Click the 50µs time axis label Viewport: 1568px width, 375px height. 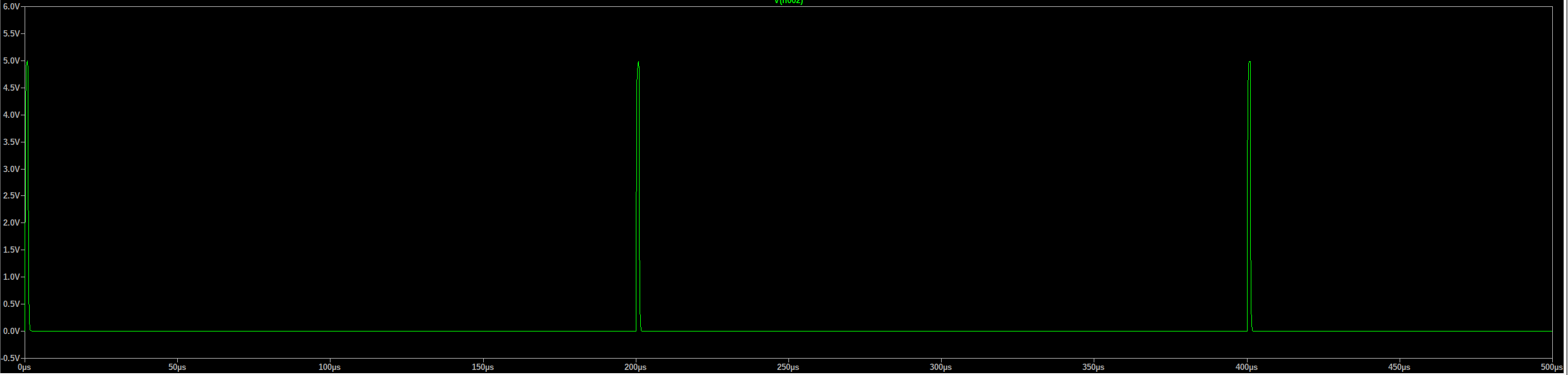(177, 367)
